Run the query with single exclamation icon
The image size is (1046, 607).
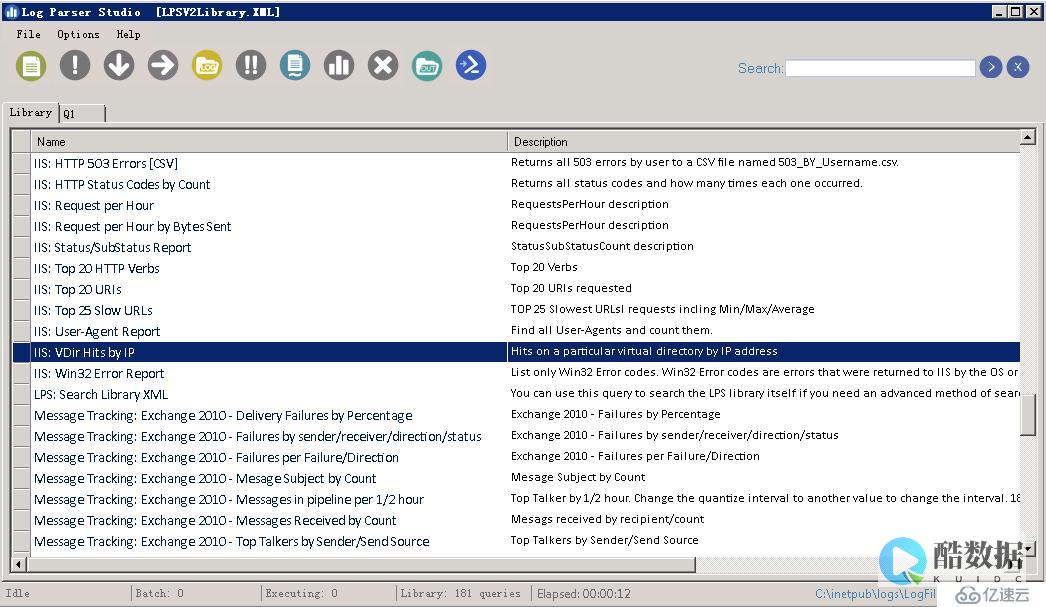75,65
